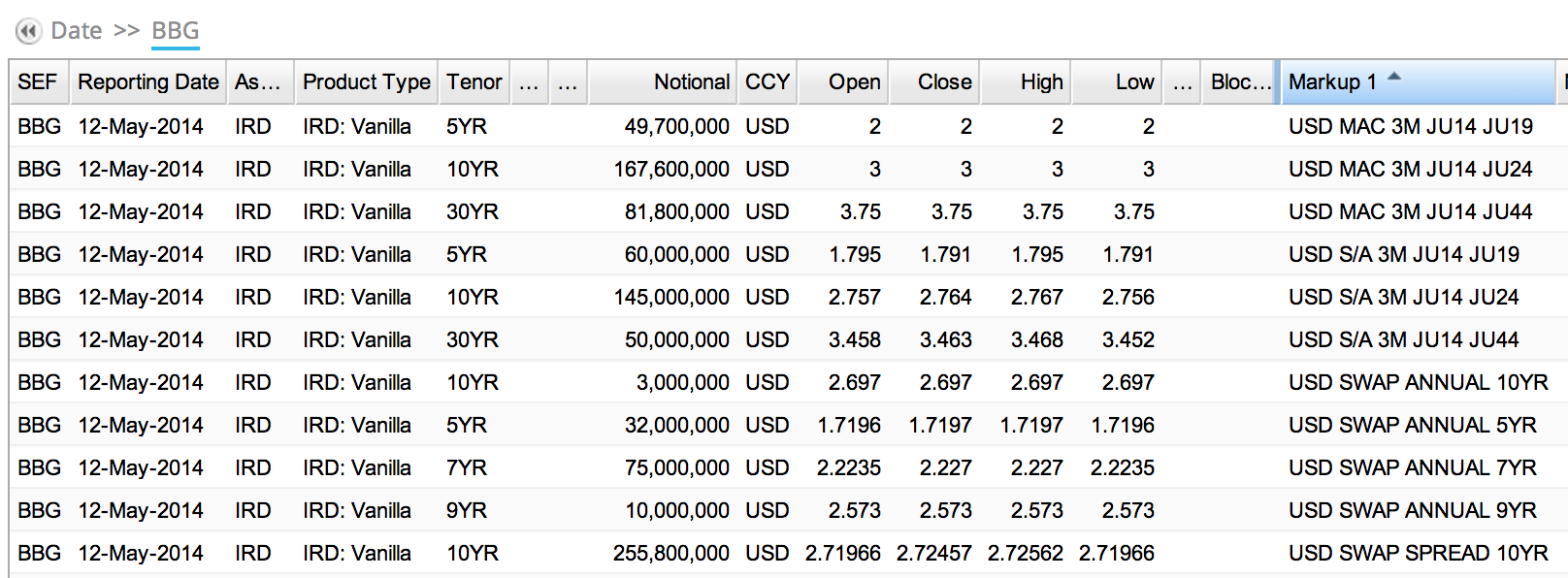Click the Product Type column header
Image resolution: width=1568 pixels, height=578 pixels.
[x=366, y=82]
